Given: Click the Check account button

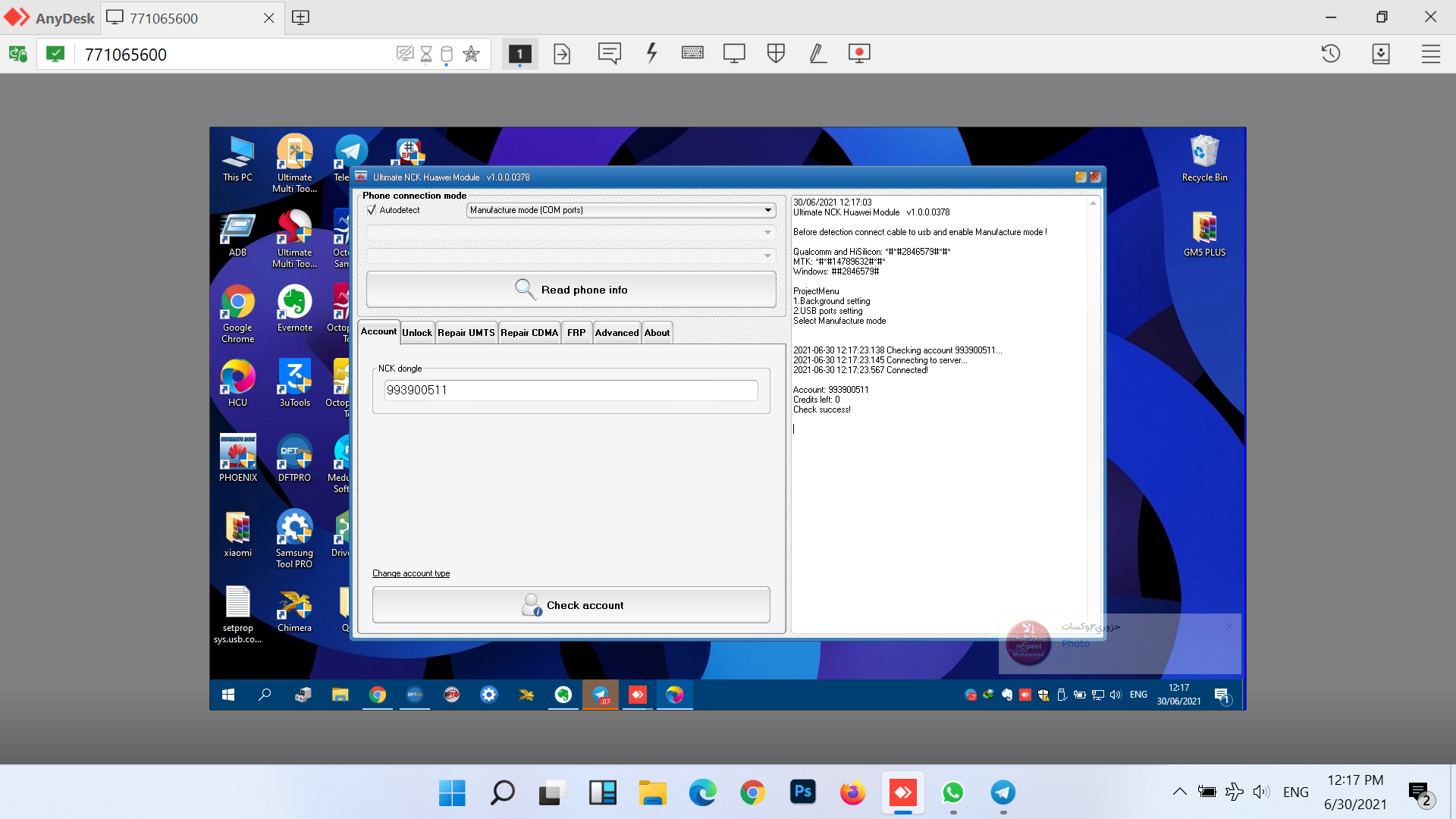Looking at the screenshot, I should tap(571, 605).
